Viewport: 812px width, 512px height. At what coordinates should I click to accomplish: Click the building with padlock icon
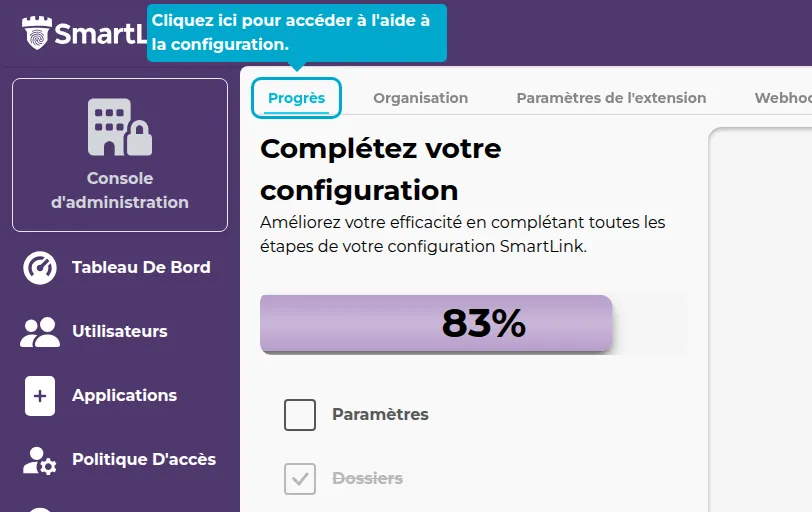click(120, 128)
